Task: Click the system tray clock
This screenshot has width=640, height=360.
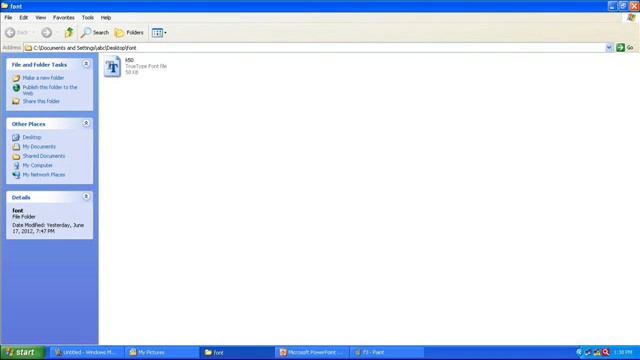Action: point(623,352)
